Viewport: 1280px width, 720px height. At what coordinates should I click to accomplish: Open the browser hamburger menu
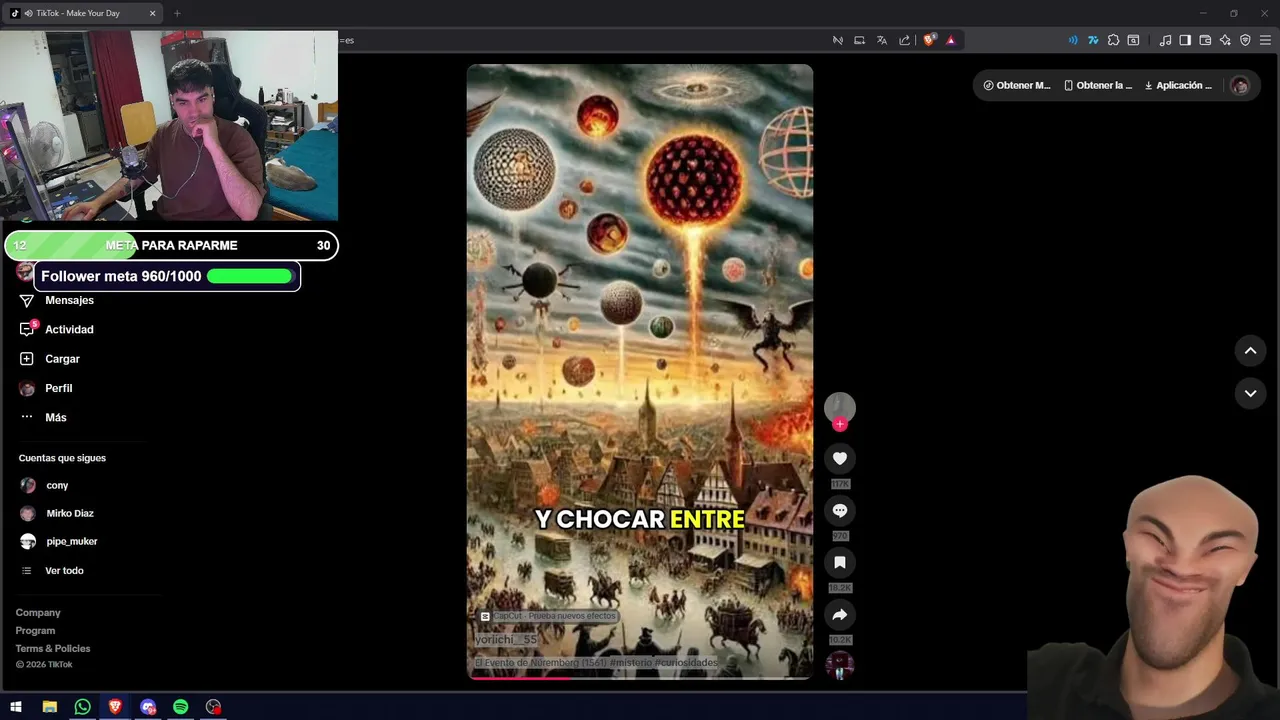[x=1265, y=40]
